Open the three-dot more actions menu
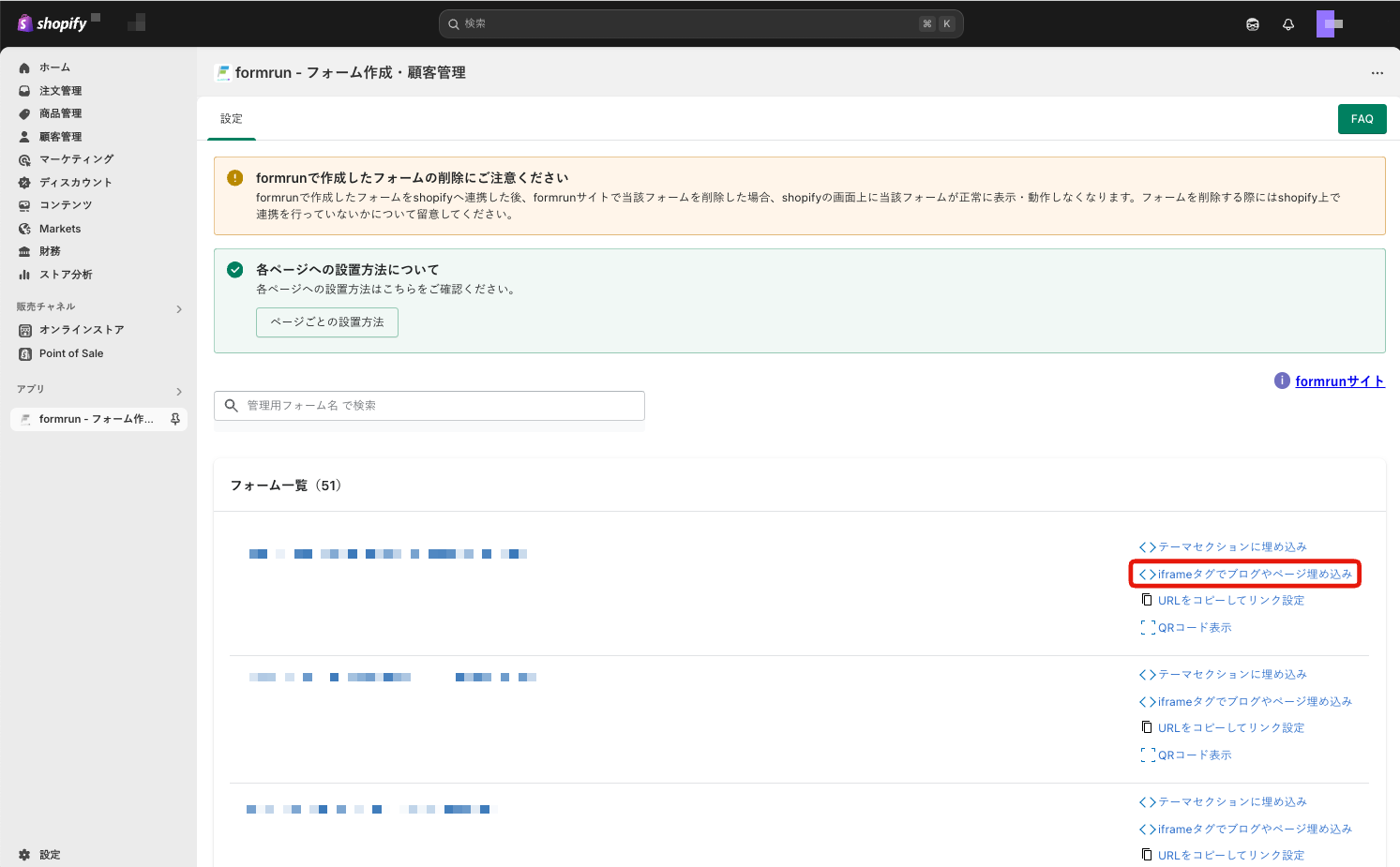The image size is (1400, 867). coord(1377,72)
